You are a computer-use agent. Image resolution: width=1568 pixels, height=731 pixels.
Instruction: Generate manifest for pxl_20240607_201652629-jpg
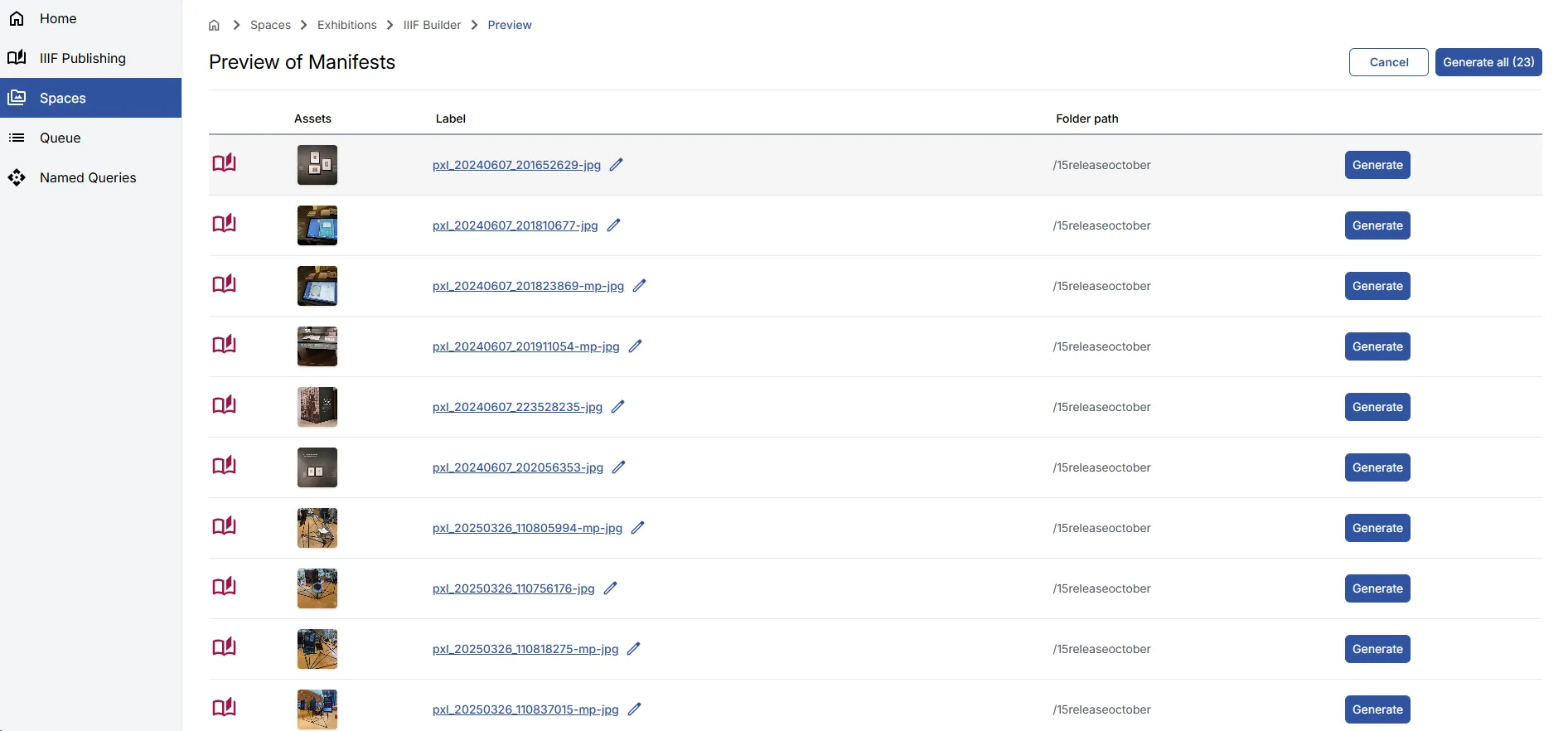coord(1377,165)
